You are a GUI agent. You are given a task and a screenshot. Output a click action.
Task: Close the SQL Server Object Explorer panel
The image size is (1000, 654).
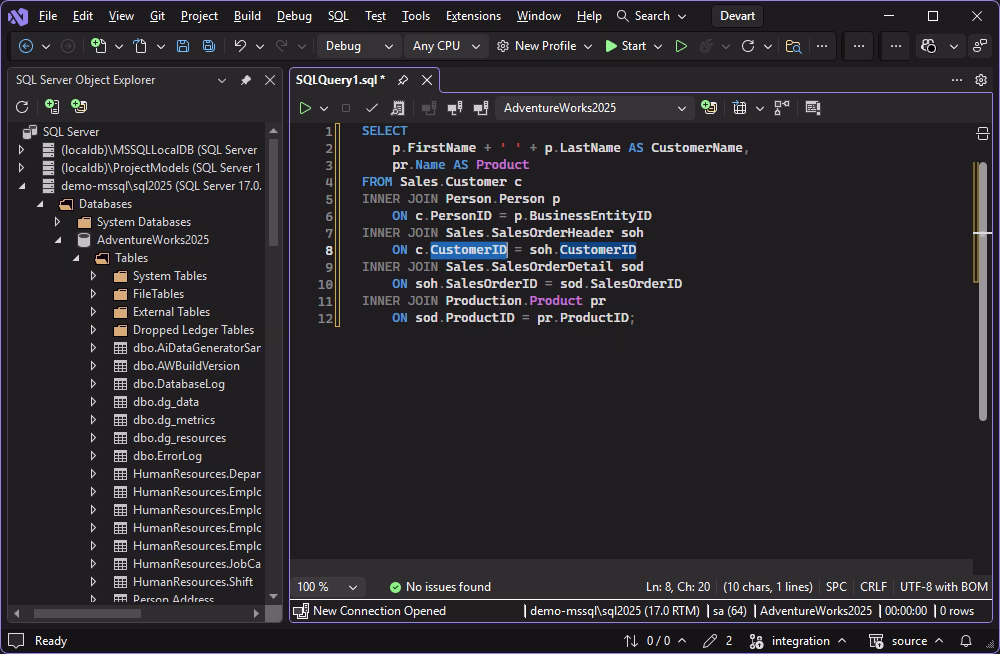pyautogui.click(x=270, y=80)
